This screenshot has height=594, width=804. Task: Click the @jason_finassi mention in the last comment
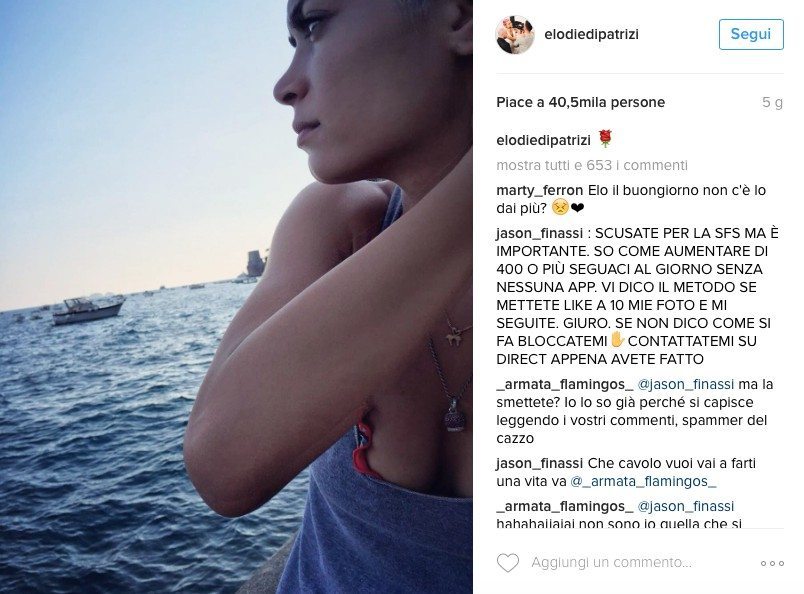click(686, 506)
